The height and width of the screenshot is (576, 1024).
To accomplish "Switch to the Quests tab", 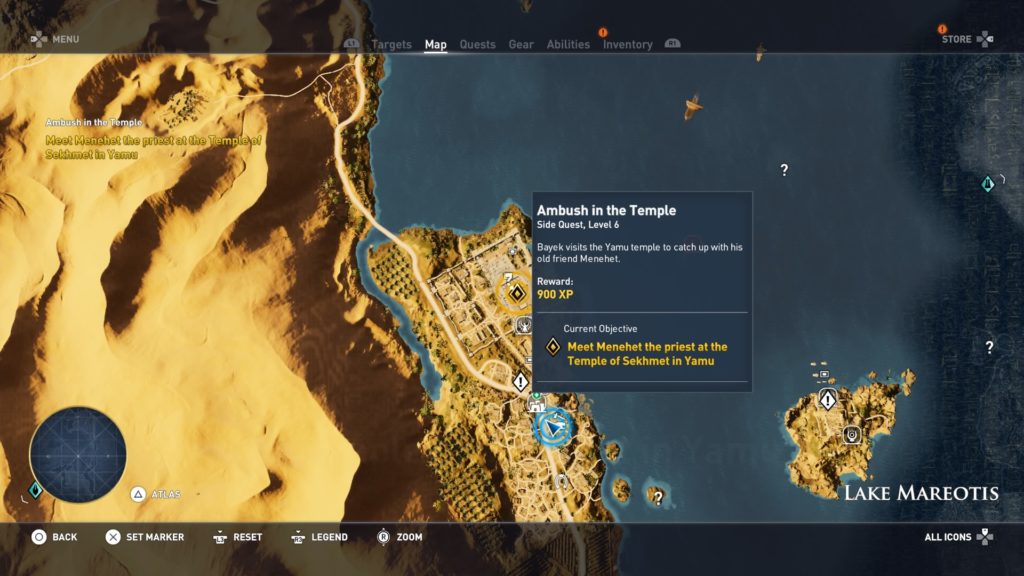I will click(x=477, y=44).
